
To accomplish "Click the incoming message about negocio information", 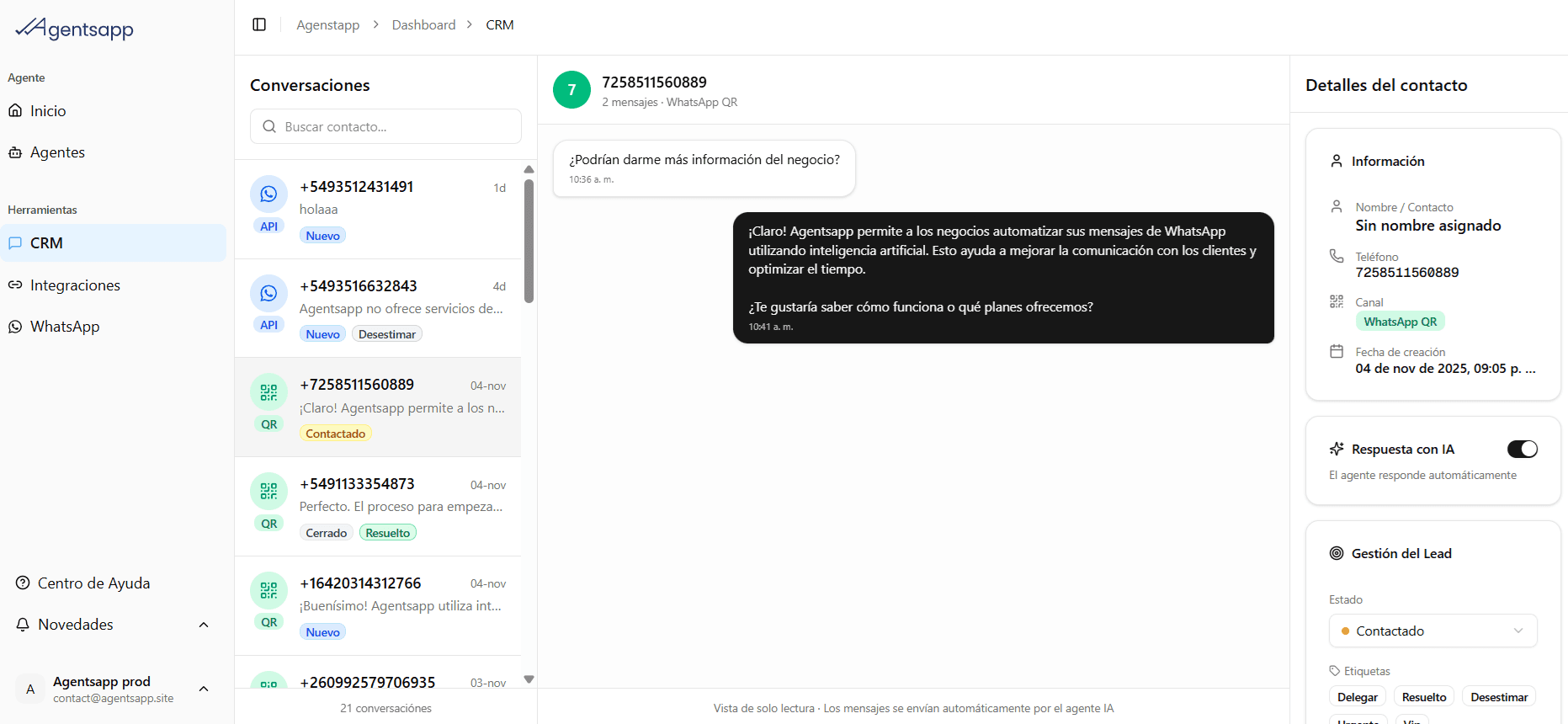I will coord(704,168).
